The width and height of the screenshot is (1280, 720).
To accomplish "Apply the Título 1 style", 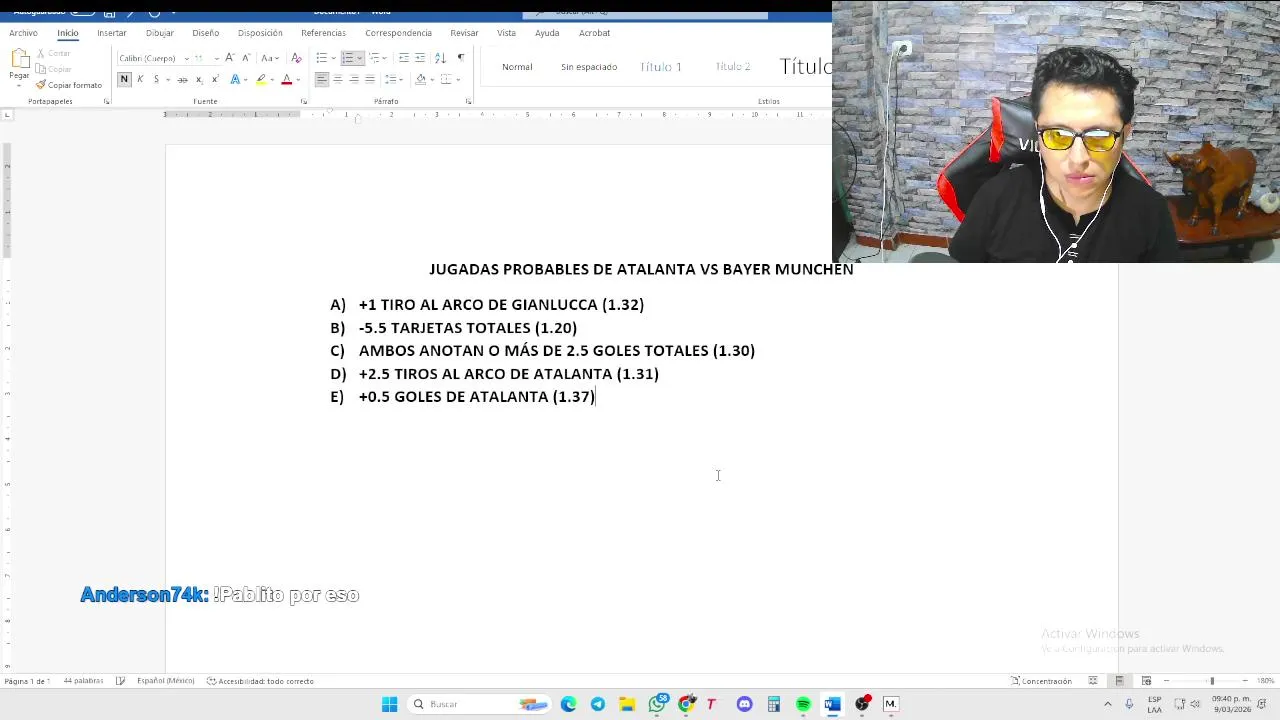I will (661, 67).
